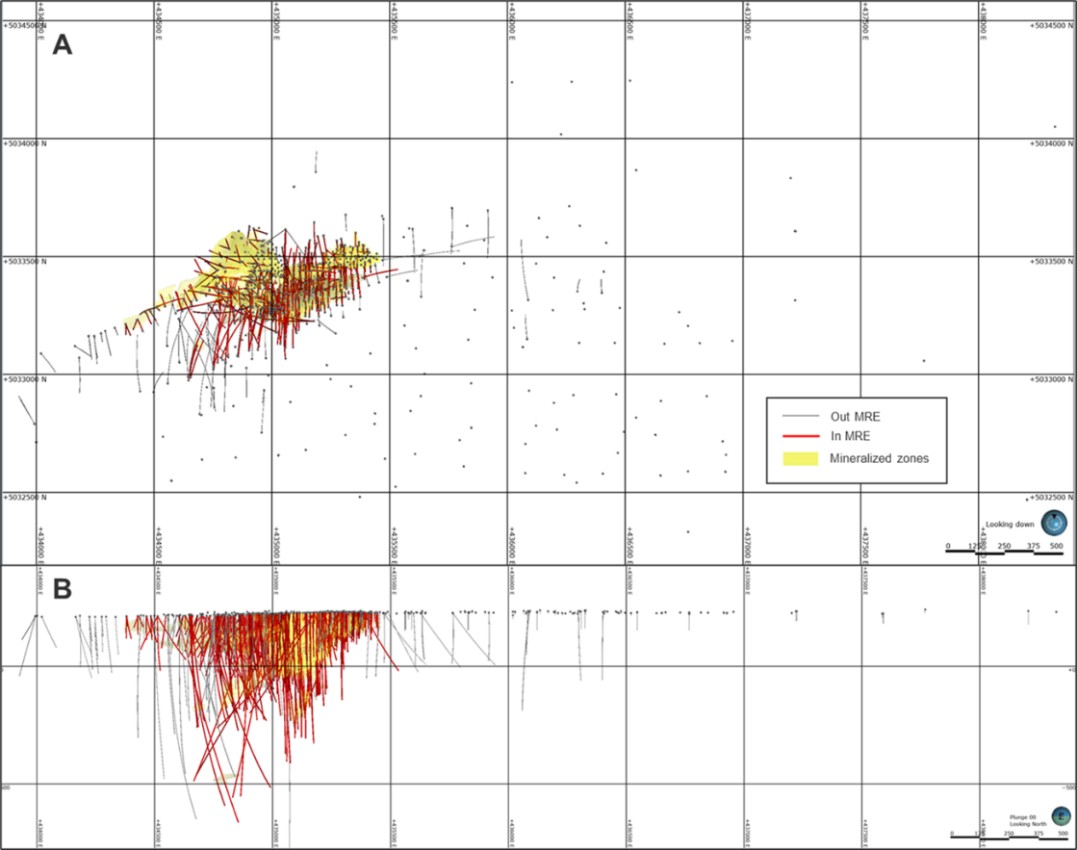Viewport: 1077px width, 850px height.
Task: Click the Mineralized zones legend label
Action: (880, 458)
